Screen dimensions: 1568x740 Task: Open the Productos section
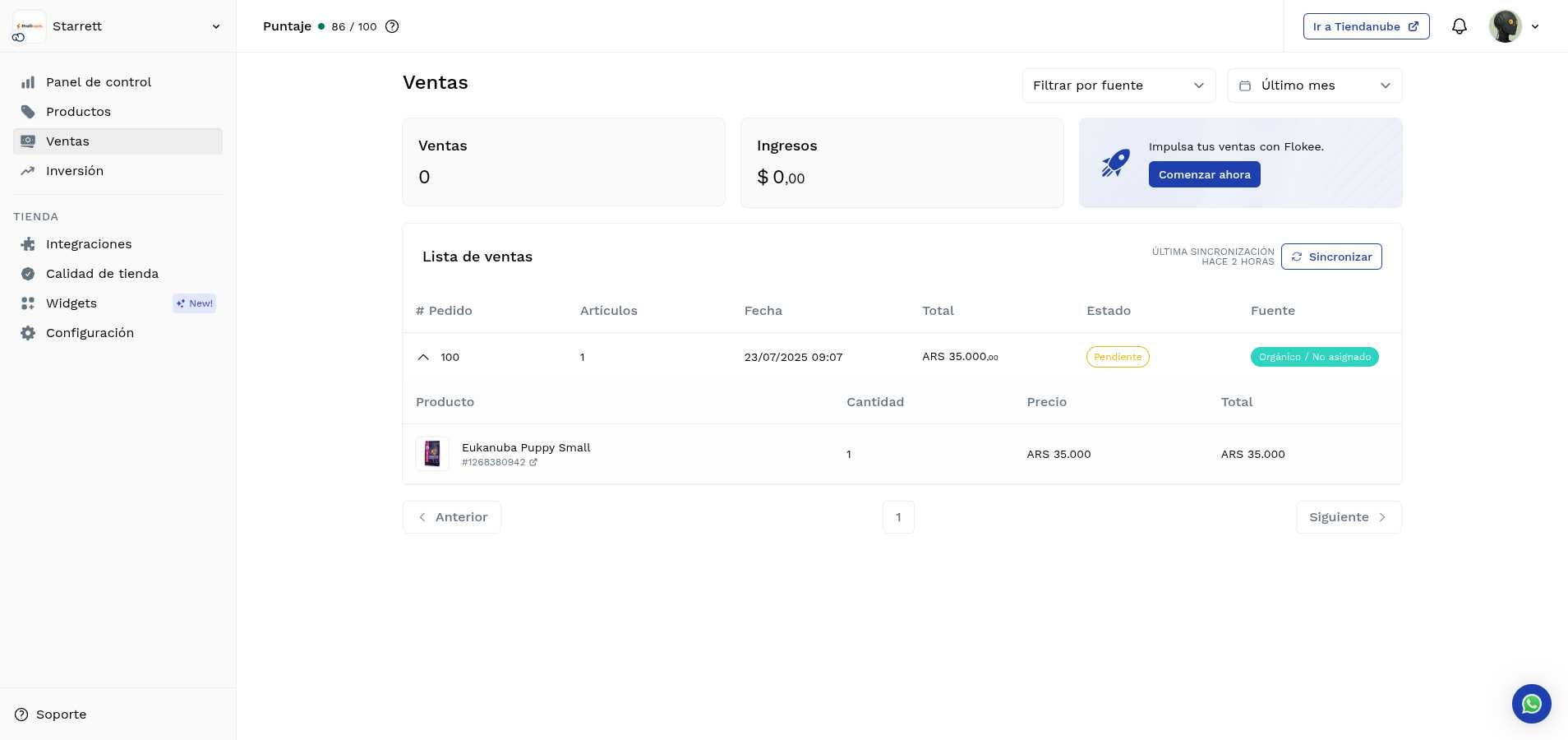(78, 112)
